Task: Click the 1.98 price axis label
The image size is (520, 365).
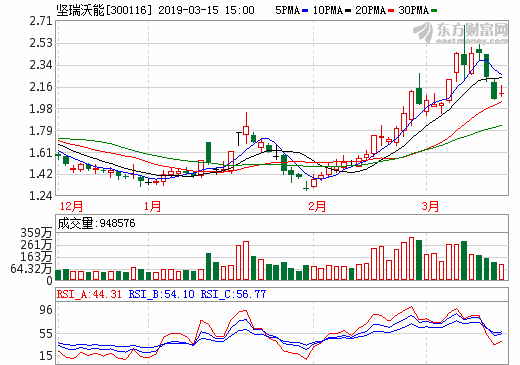Action: (41, 109)
